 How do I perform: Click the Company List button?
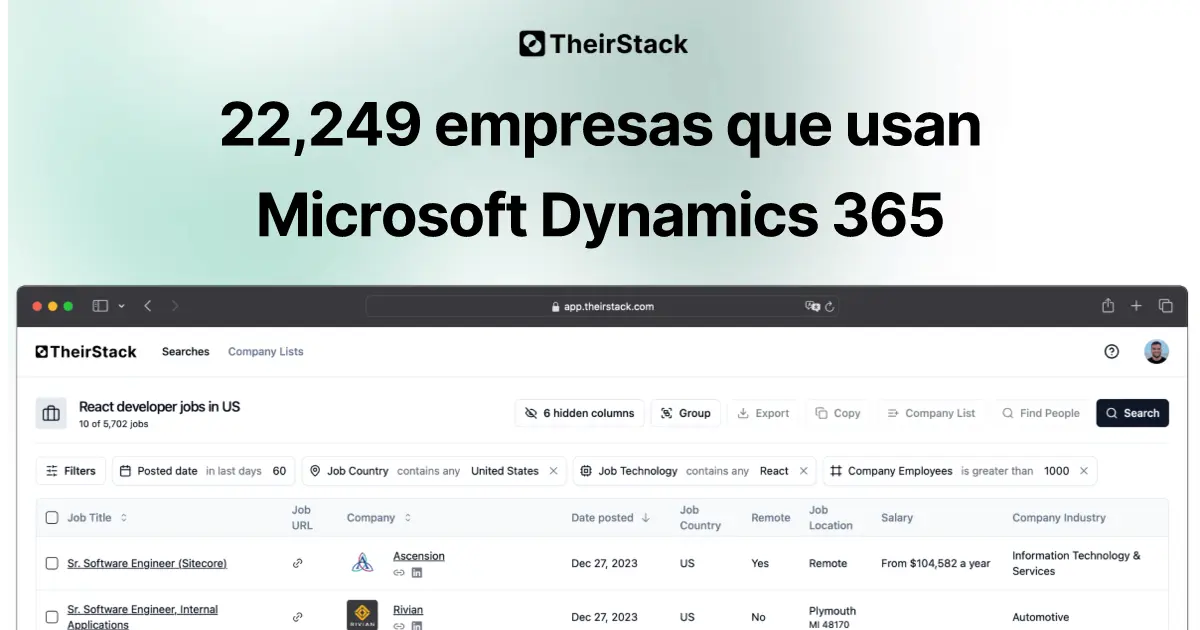coord(931,413)
